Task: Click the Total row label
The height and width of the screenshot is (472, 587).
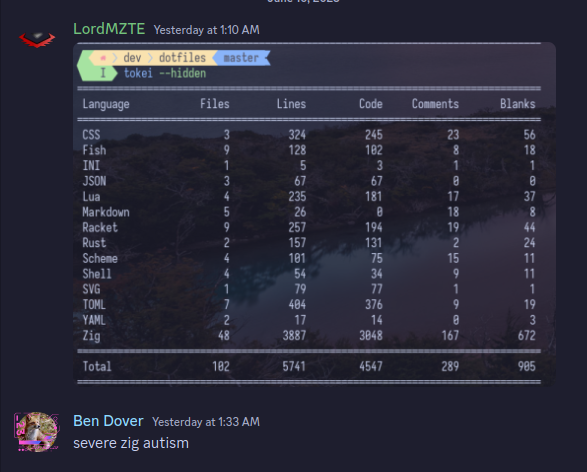Action: click(97, 366)
